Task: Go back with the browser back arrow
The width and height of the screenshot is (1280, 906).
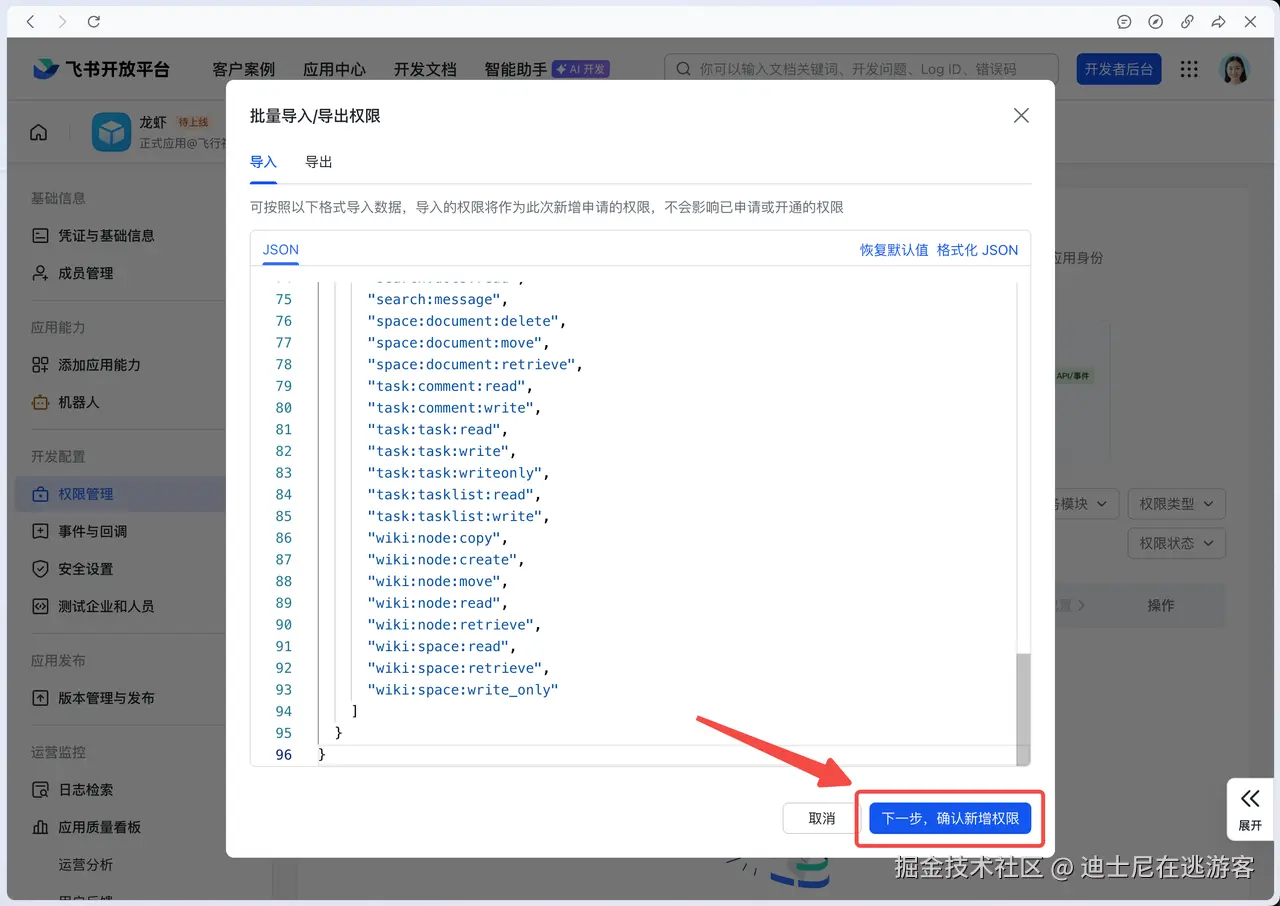Action: (30, 21)
